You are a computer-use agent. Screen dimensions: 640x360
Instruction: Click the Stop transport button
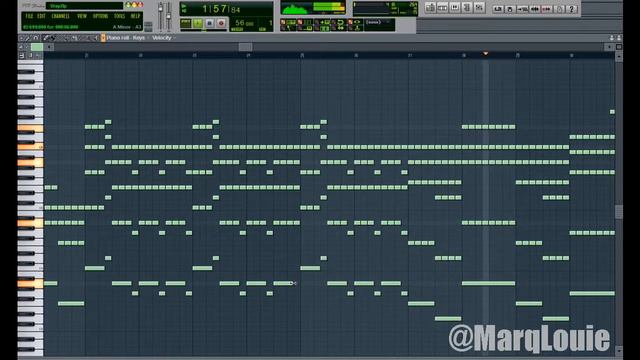coord(209,23)
